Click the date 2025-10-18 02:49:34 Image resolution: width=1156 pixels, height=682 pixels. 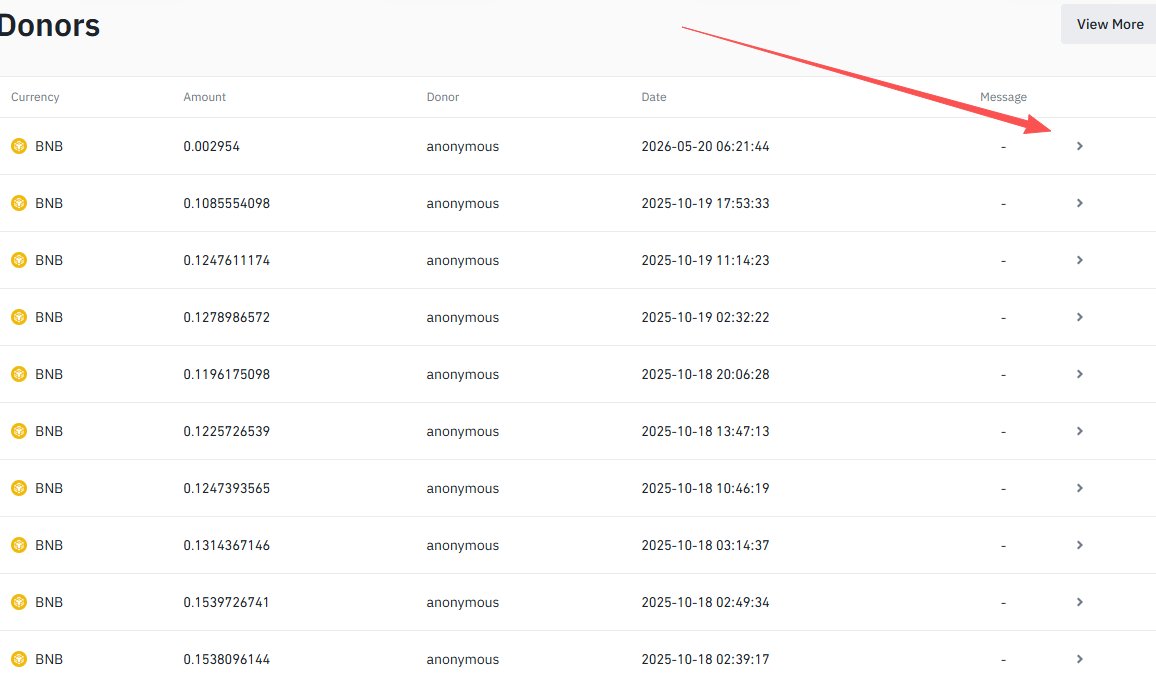[706, 602]
